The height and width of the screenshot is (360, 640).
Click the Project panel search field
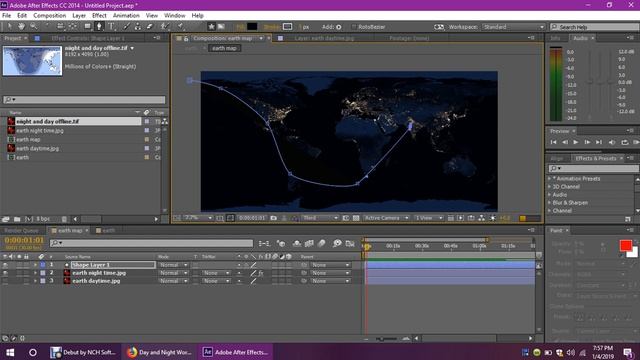84,99
